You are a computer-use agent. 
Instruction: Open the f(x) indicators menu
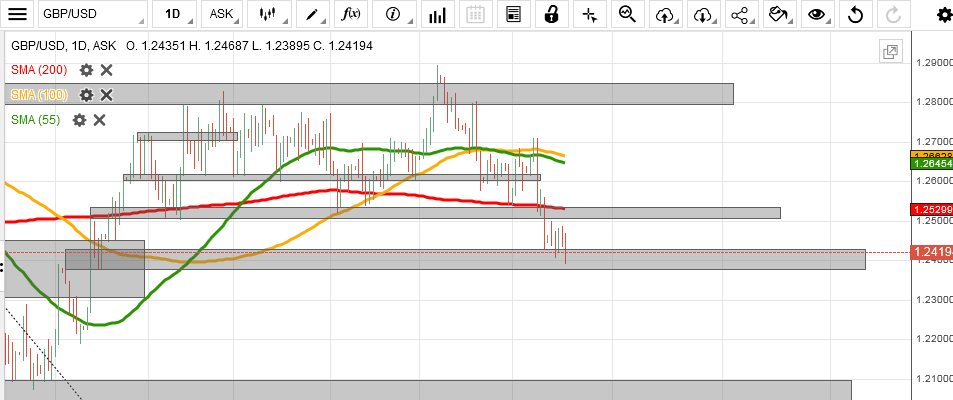[351, 14]
